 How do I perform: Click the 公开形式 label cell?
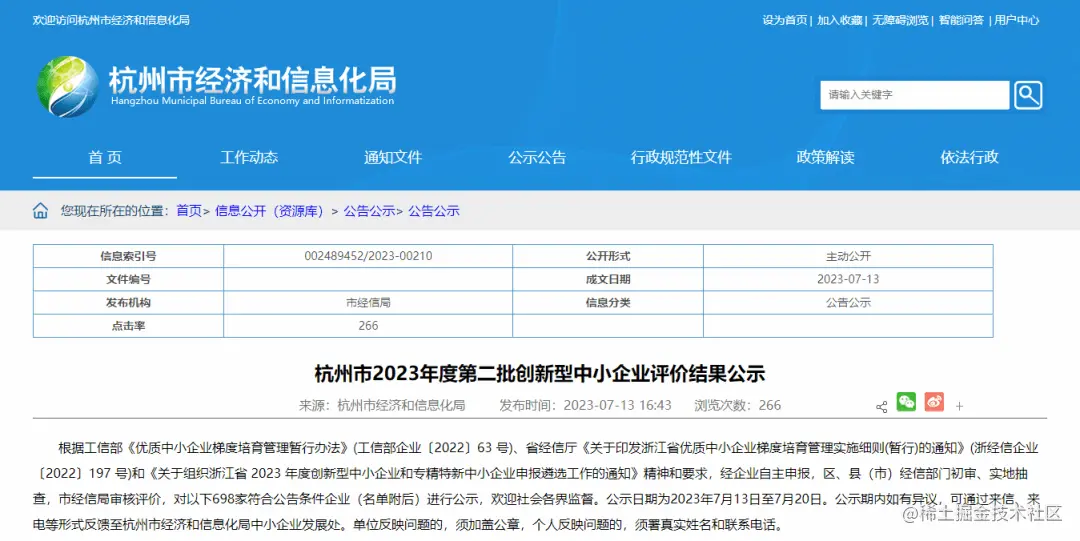tap(608, 256)
